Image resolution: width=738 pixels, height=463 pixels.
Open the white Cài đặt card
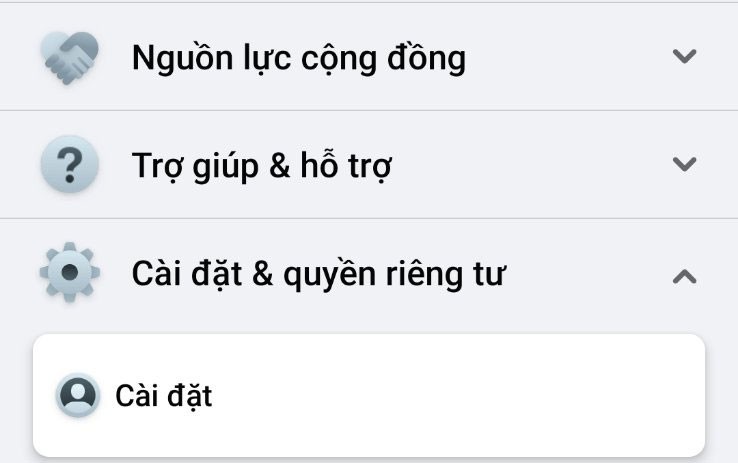coord(369,395)
